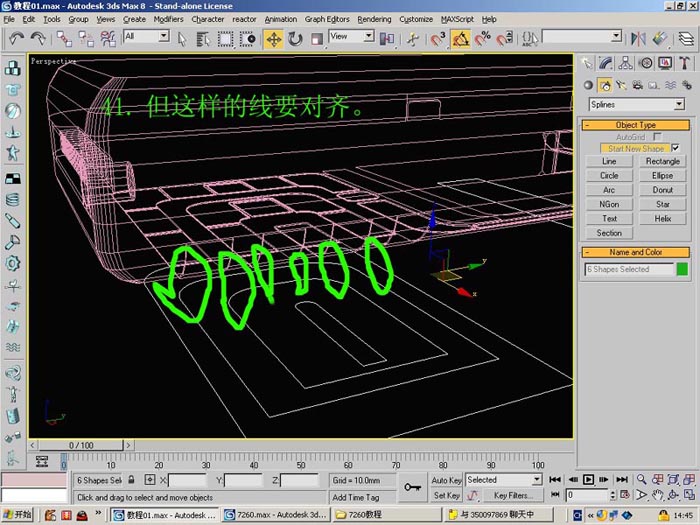Toggle the selection lock icon
This screenshot has height=525, width=700.
pyautogui.click(x=131, y=480)
